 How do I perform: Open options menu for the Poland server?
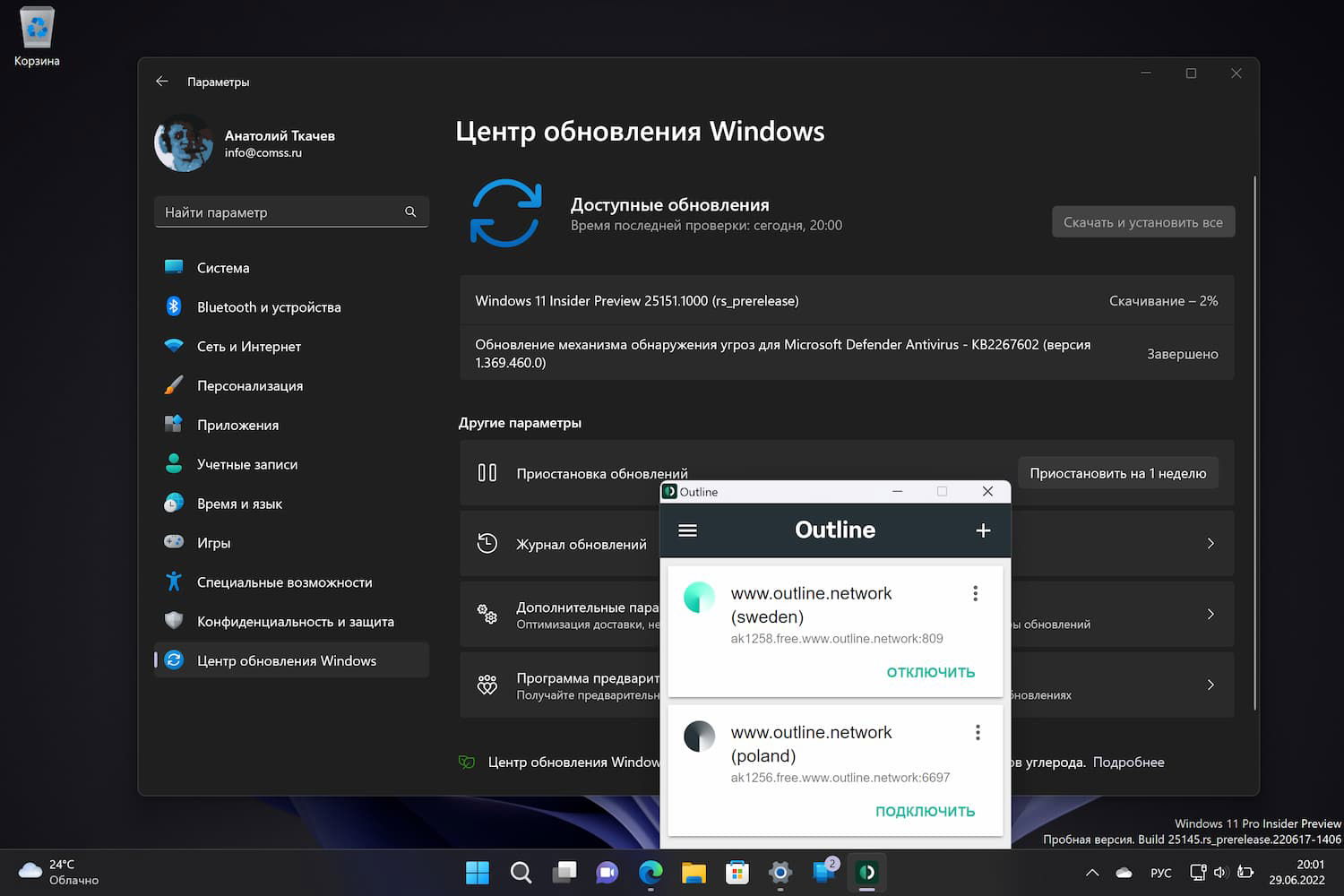point(978,732)
